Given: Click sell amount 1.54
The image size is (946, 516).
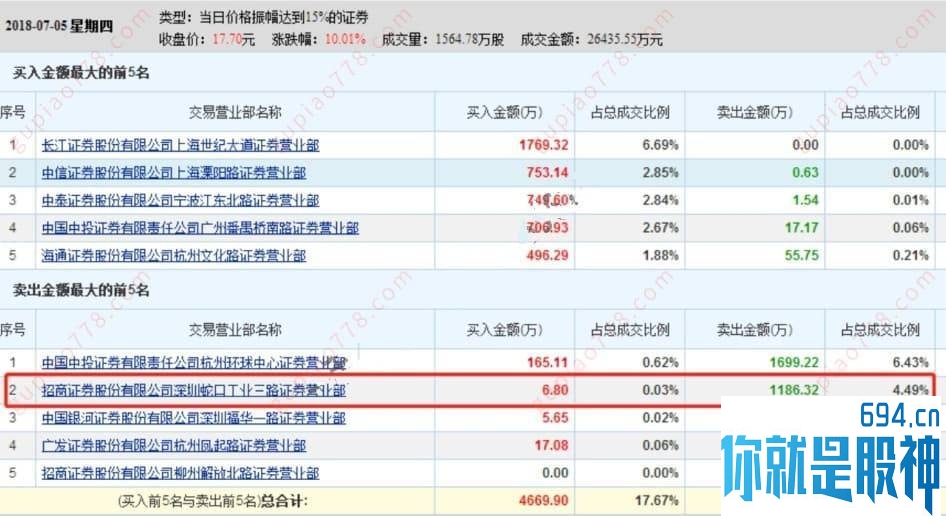Looking at the screenshot, I should (x=805, y=200).
